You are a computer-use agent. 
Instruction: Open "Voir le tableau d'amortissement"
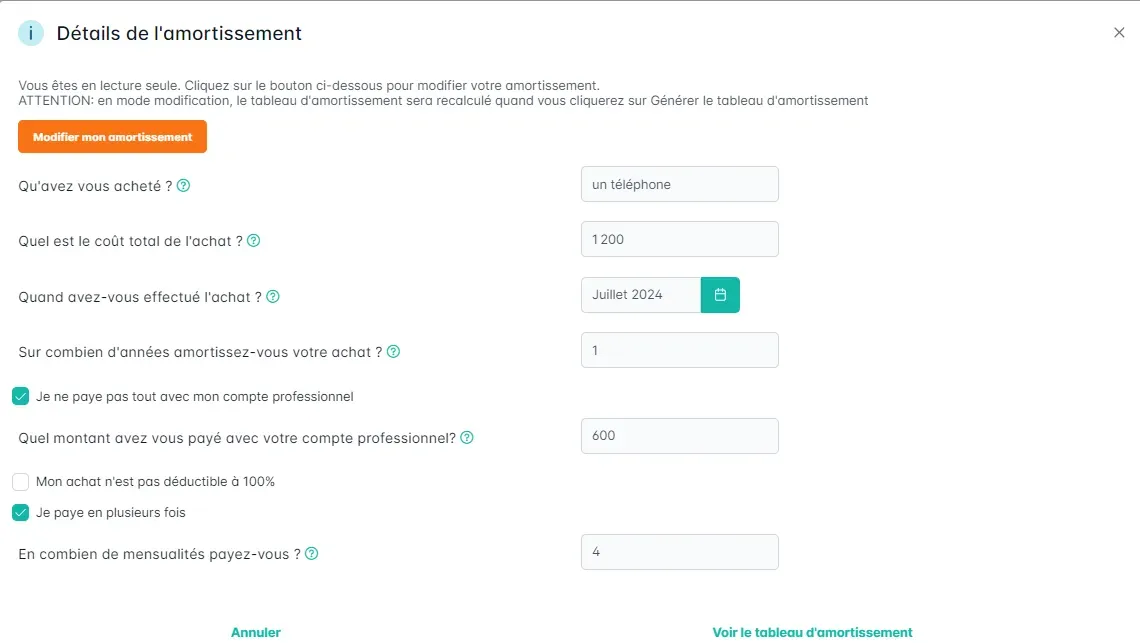click(x=812, y=632)
